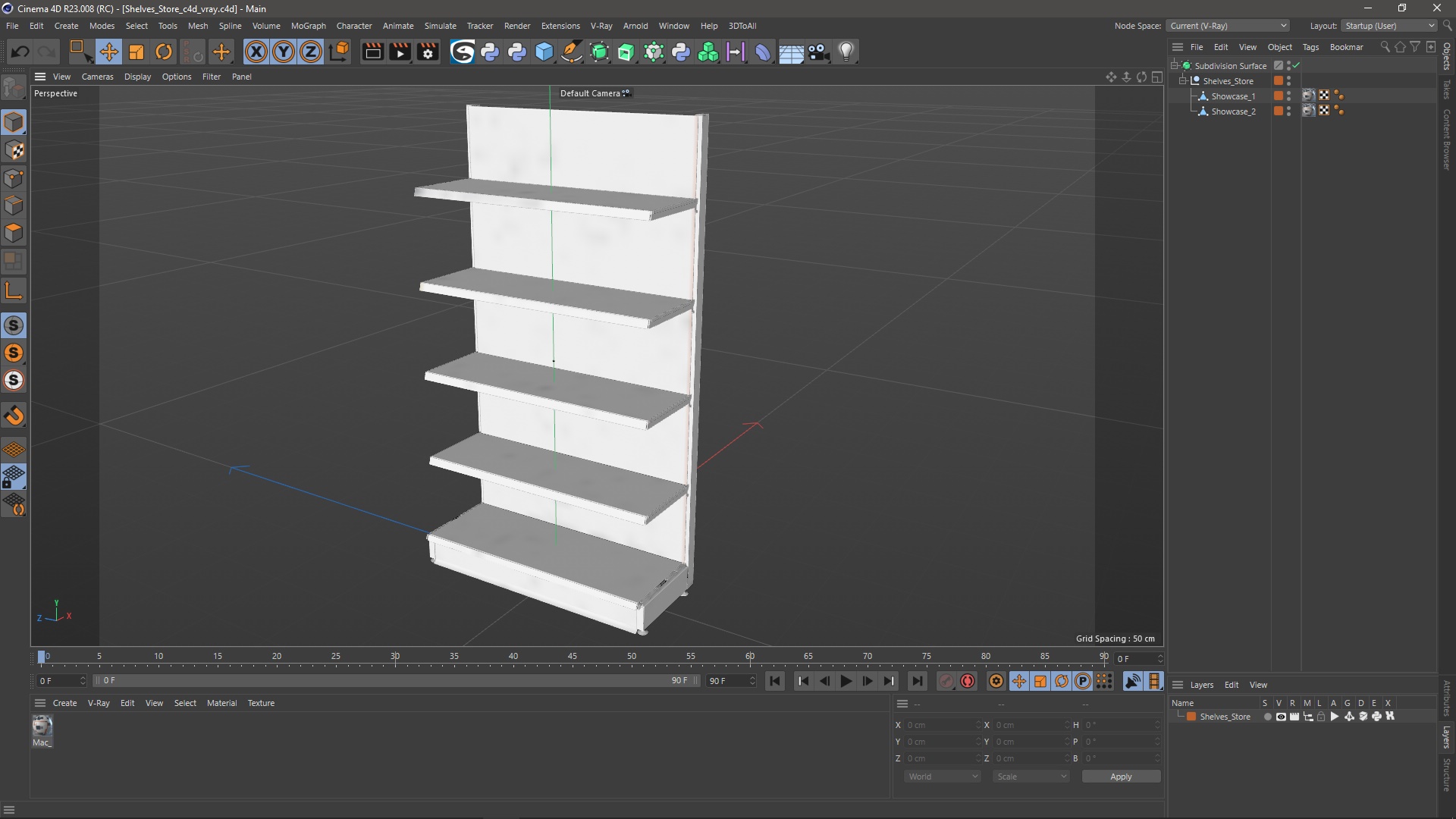Add a Cube primitive object
Screen dimensions: 1456x819
544,52
